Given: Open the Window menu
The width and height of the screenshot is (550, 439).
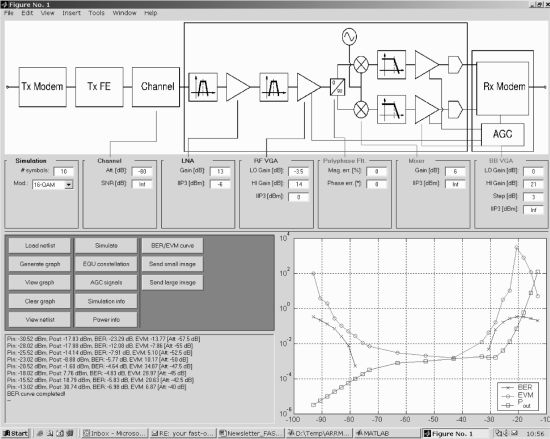Looking at the screenshot, I should [x=124, y=13].
